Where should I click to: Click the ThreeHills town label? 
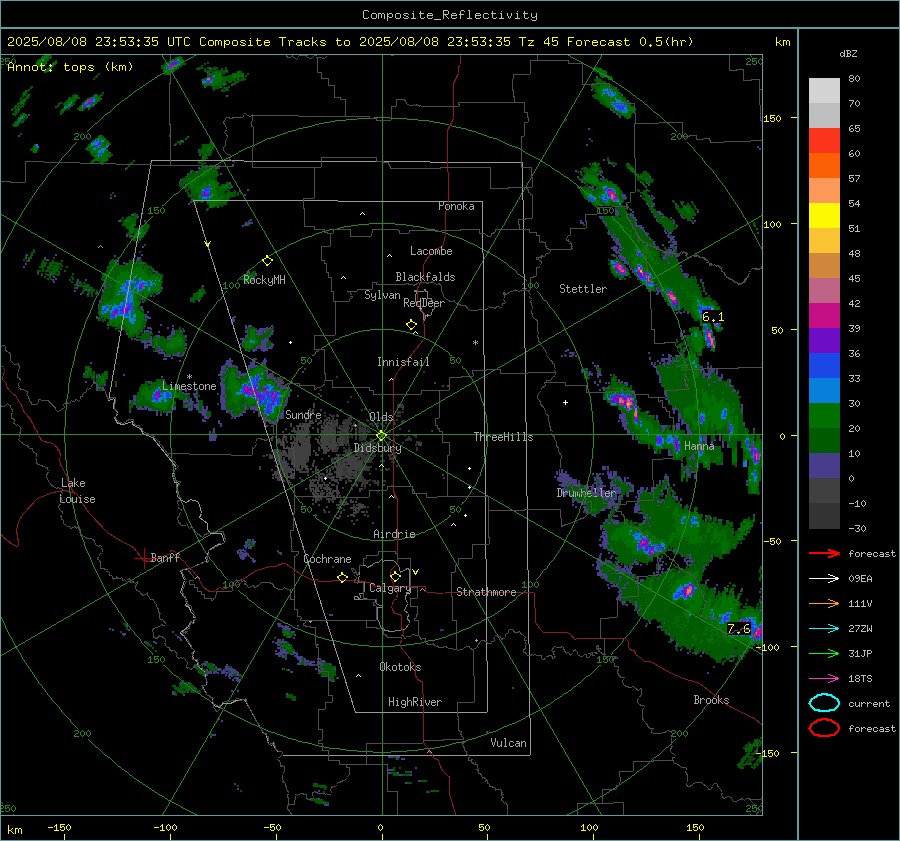(503, 437)
